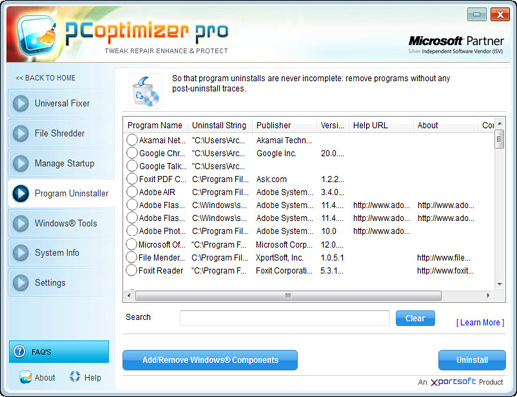517x397 pixels.
Task: Minimize the PC Optimizer Pro window
Action: click(x=477, y=14)
